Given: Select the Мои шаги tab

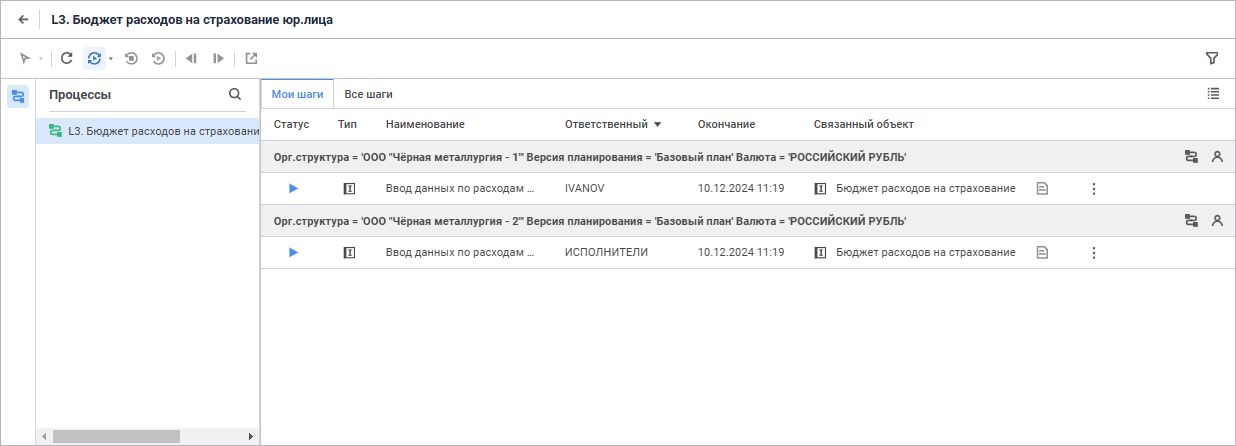Looking at the screenshot, I should coord(297,94).
